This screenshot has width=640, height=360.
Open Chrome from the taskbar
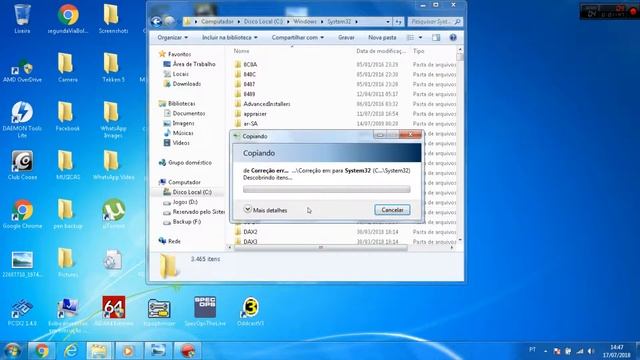(41, 351)
